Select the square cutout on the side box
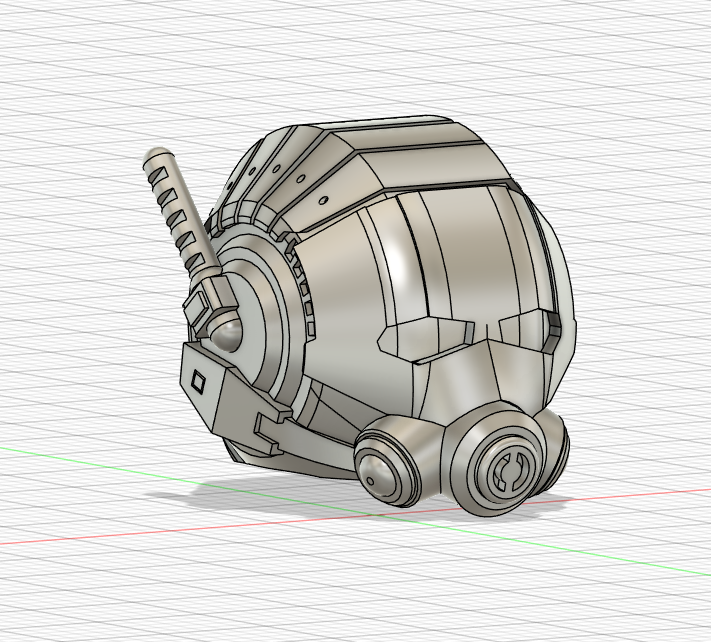Image resolution: width=711 pixels, height=642 pixels. (198, 382)
